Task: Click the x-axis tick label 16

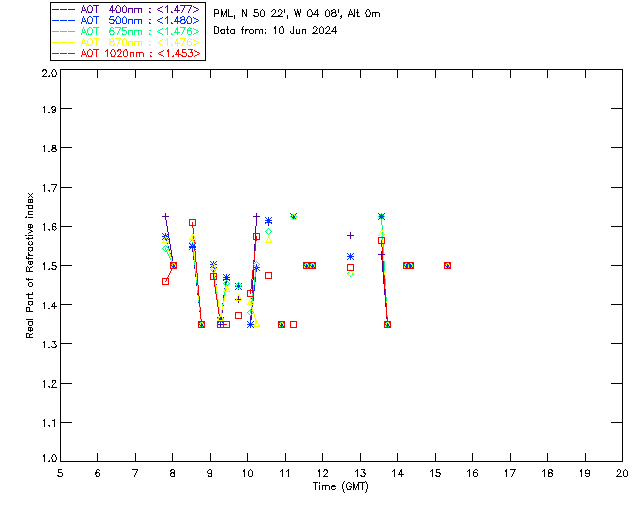Action: (473, 473)
